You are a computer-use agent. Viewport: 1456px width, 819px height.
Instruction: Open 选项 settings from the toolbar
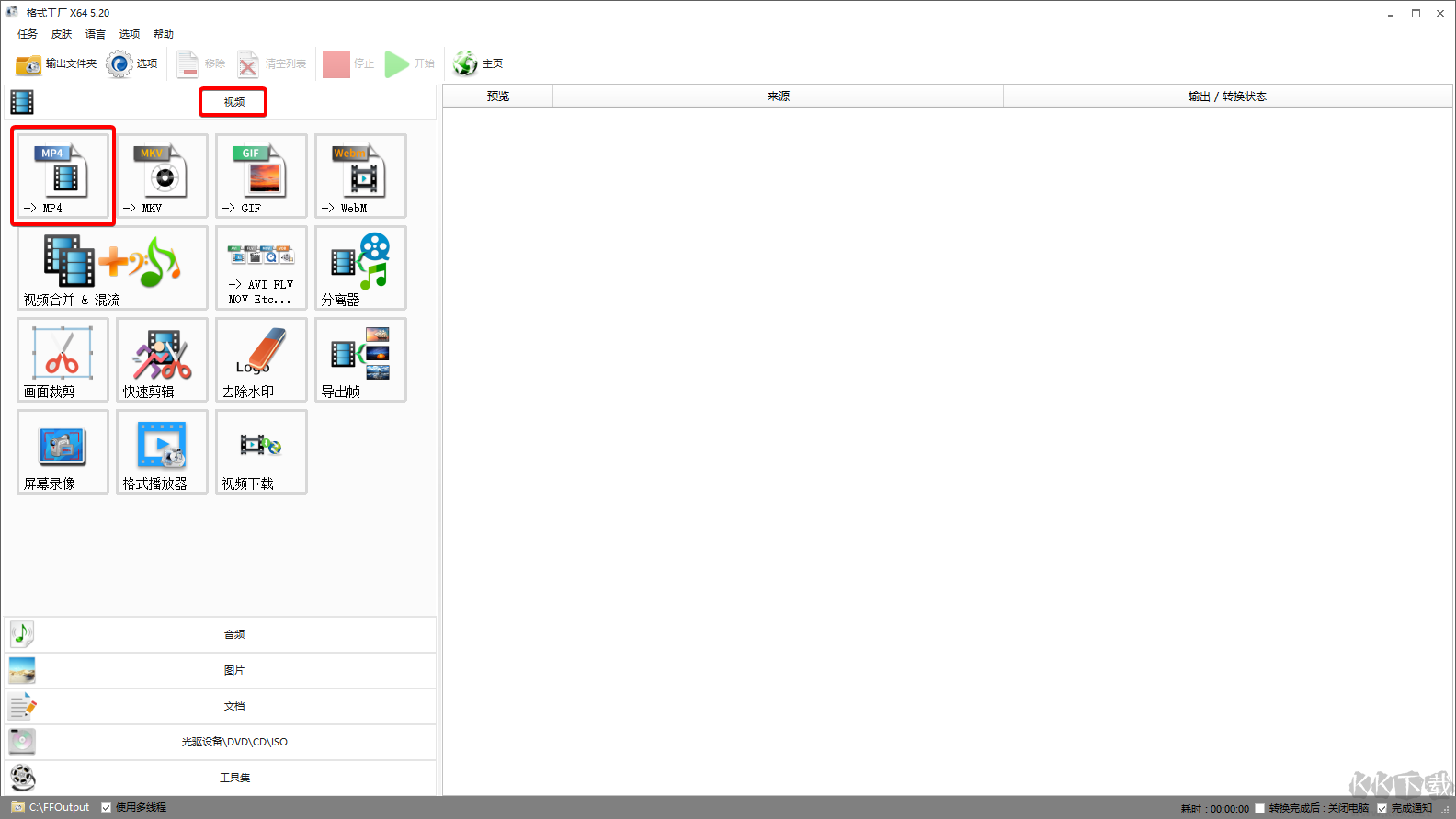(132, 64)
